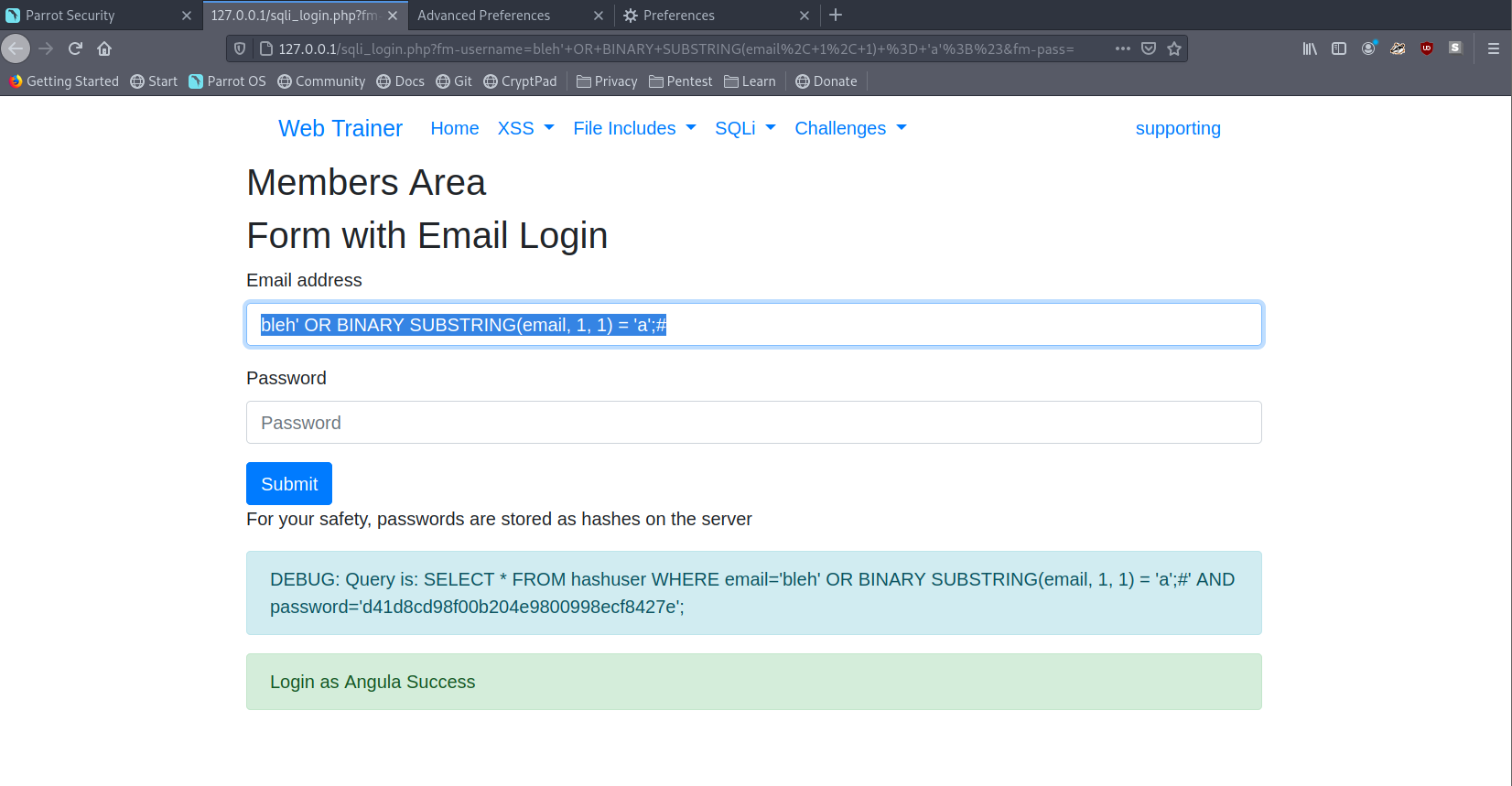This screenshot has height=786, width=1512.
Task: Open the Pentest bookmarks folder
Action: pos(680,81)
